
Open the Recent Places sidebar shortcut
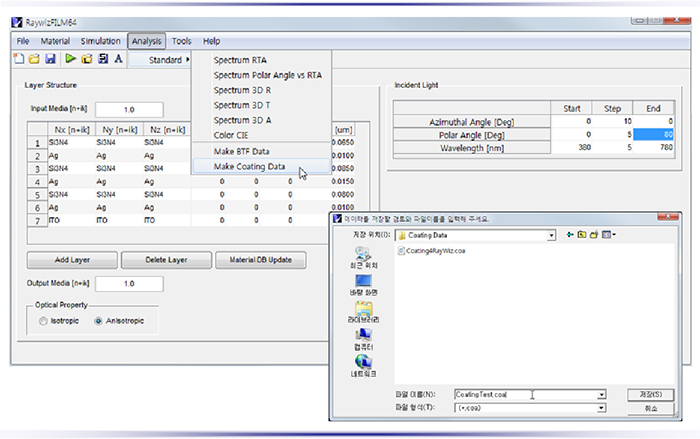click(x=363, y=258)
